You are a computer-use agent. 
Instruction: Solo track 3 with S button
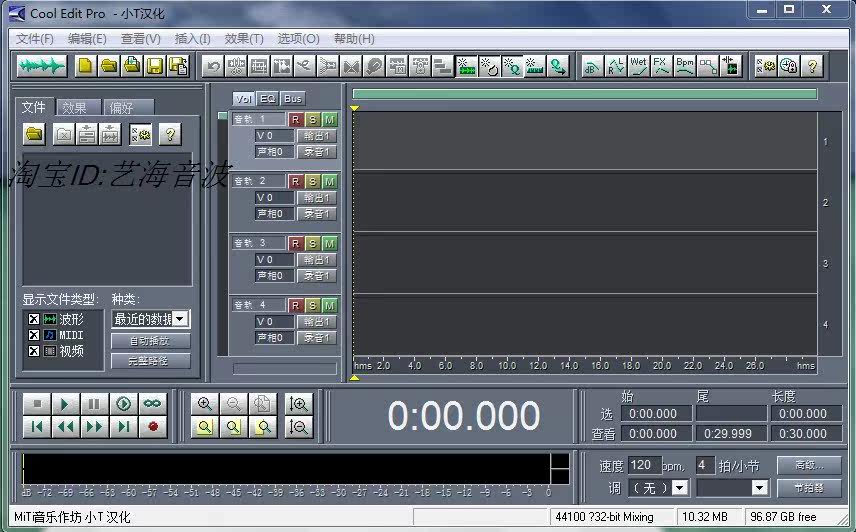pyautogui.click(x=312, y=243)
